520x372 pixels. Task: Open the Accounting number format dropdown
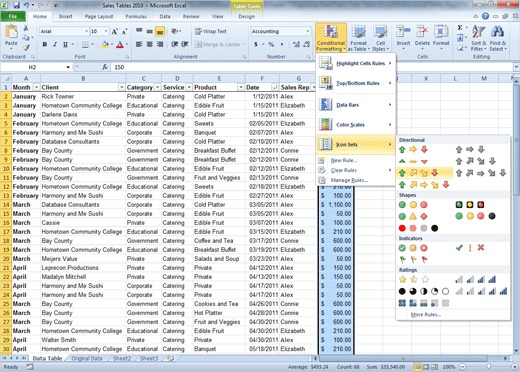click(x=307, y=31)
